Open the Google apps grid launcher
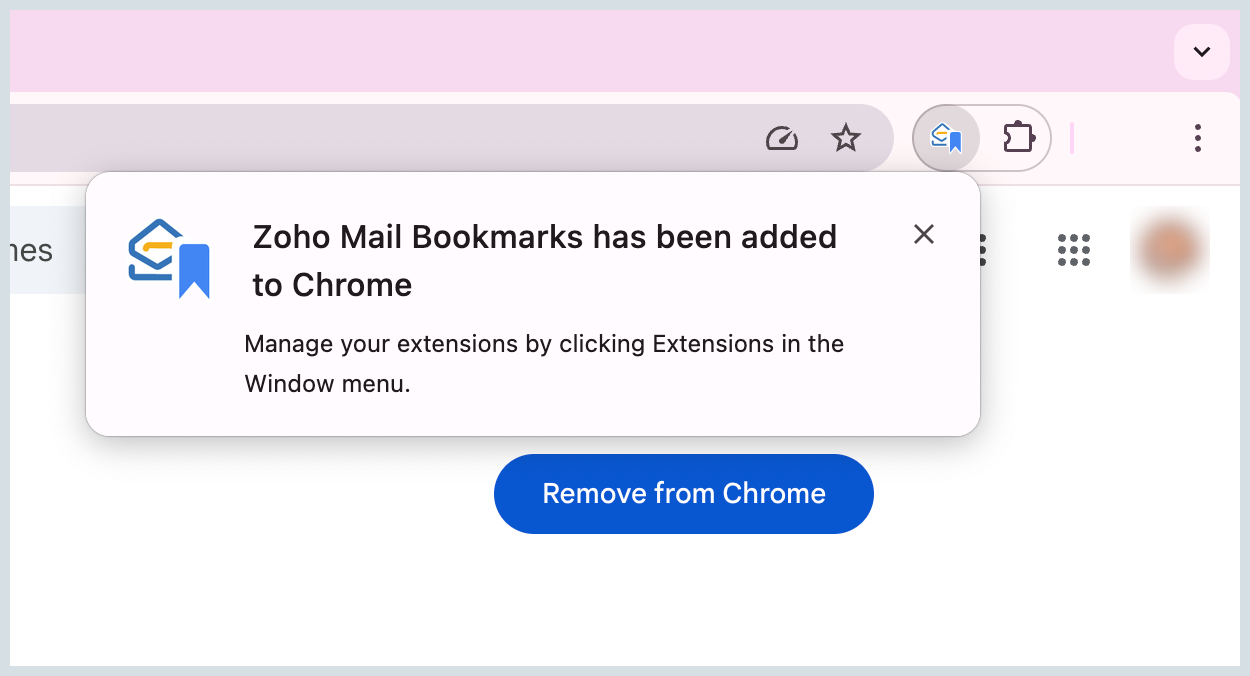 1073,250
